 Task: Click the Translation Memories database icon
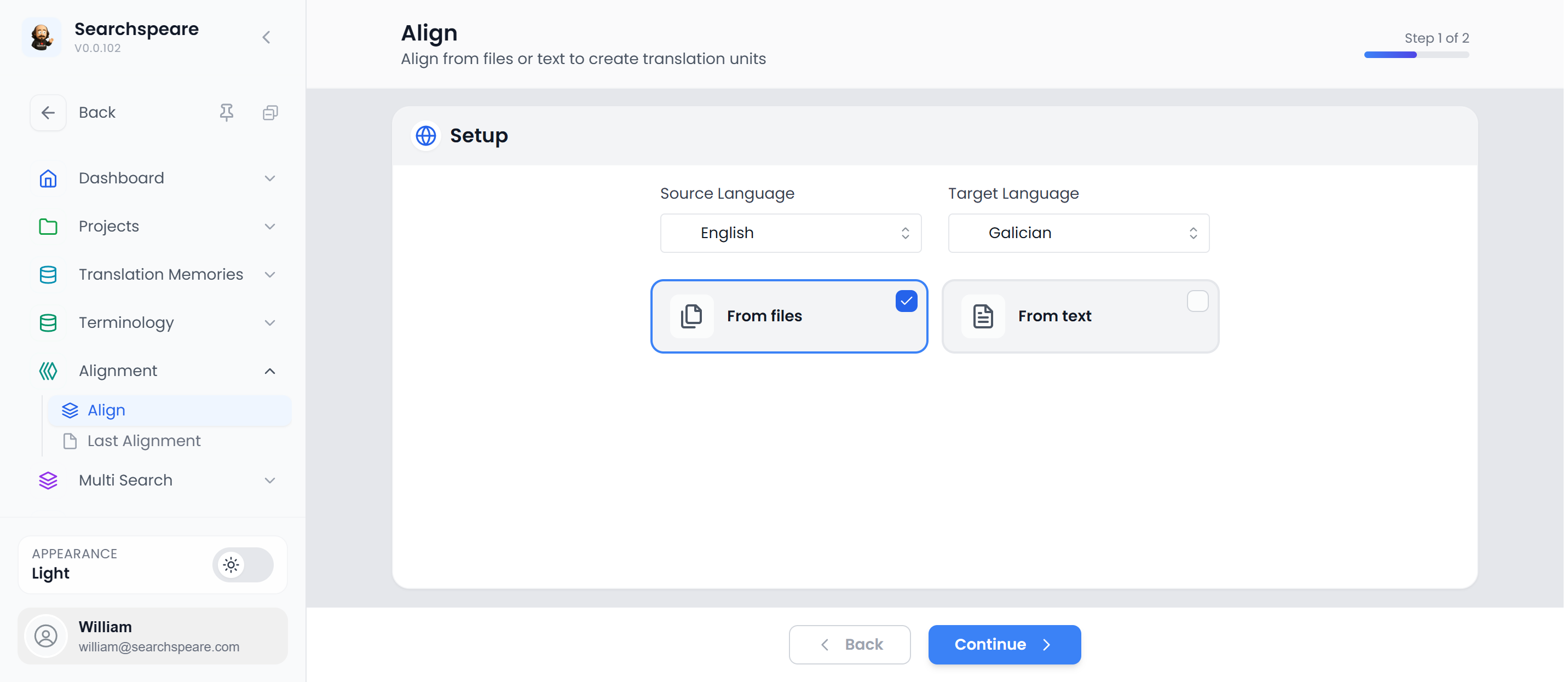tap(48, 274)
